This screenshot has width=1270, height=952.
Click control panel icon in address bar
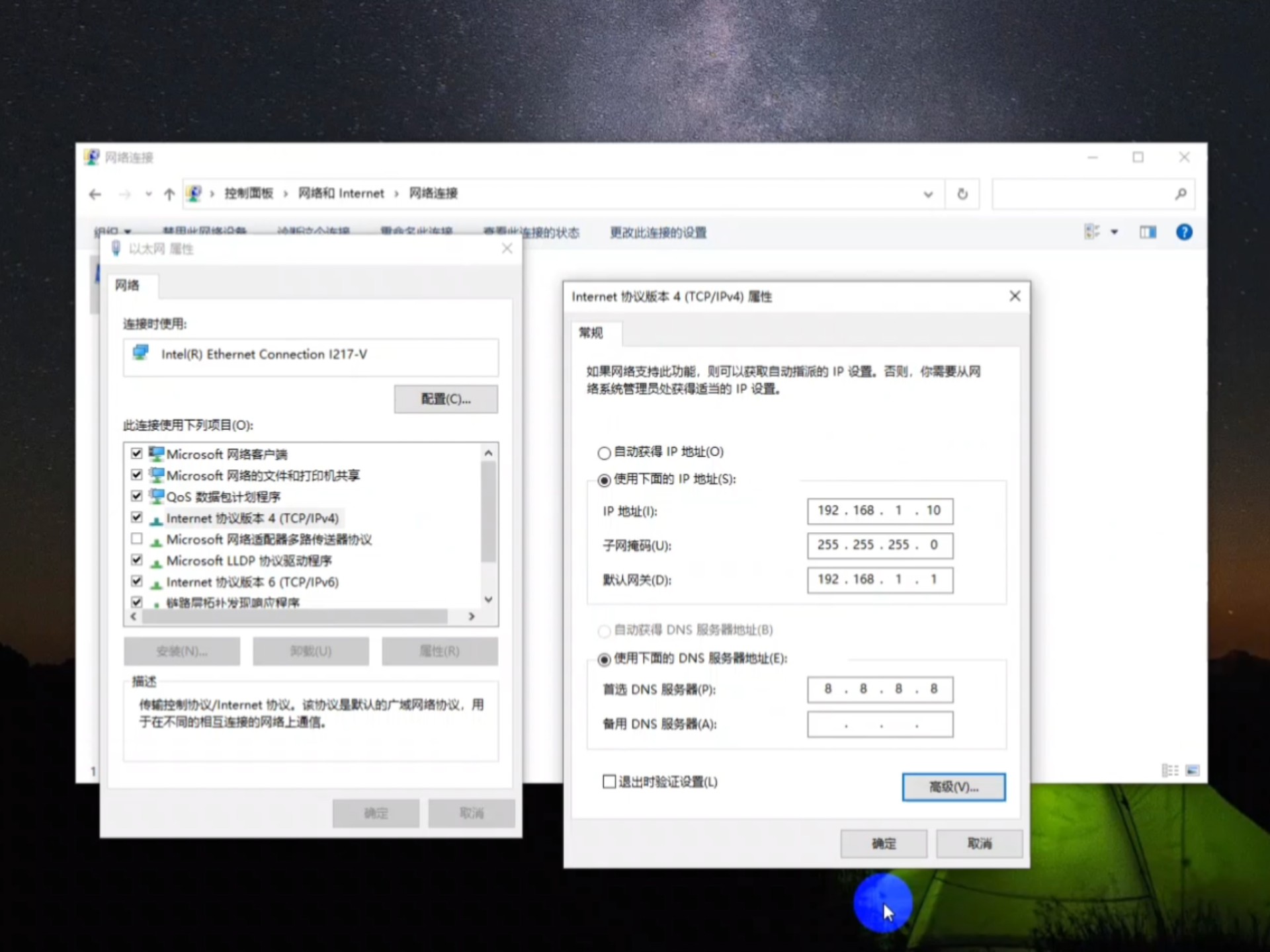(x=194, y=193)
